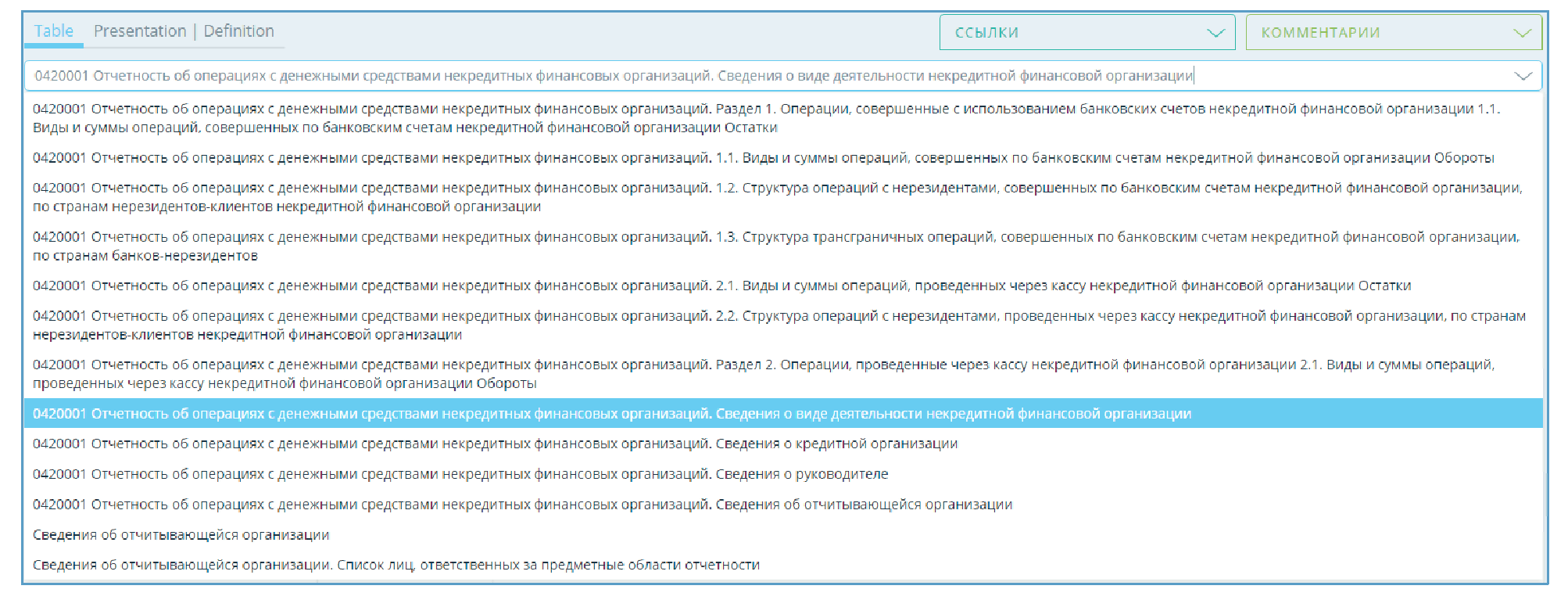This screenshot has width=1568, height=600.
Task: Switch to the Definition tab
Action: tap(238, 31)
